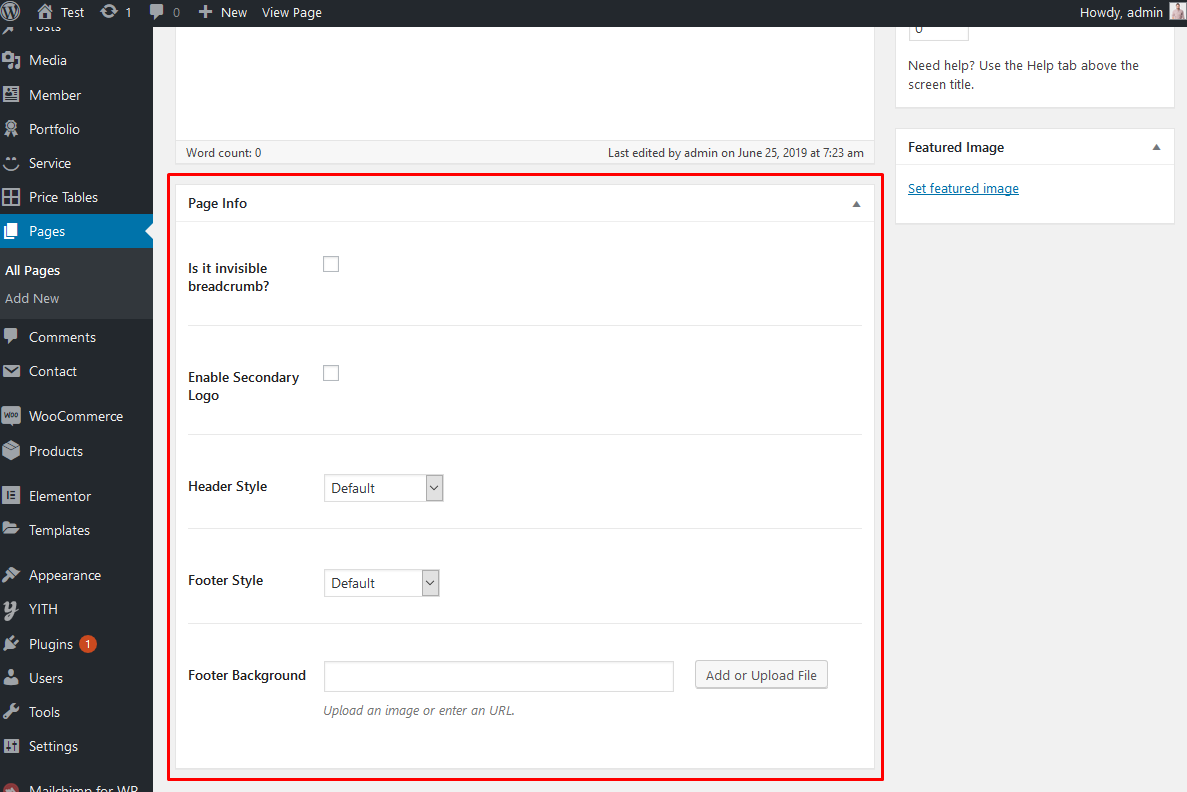
Task: Click the Portfolio sidebar icon
Action: coord(12,129)
